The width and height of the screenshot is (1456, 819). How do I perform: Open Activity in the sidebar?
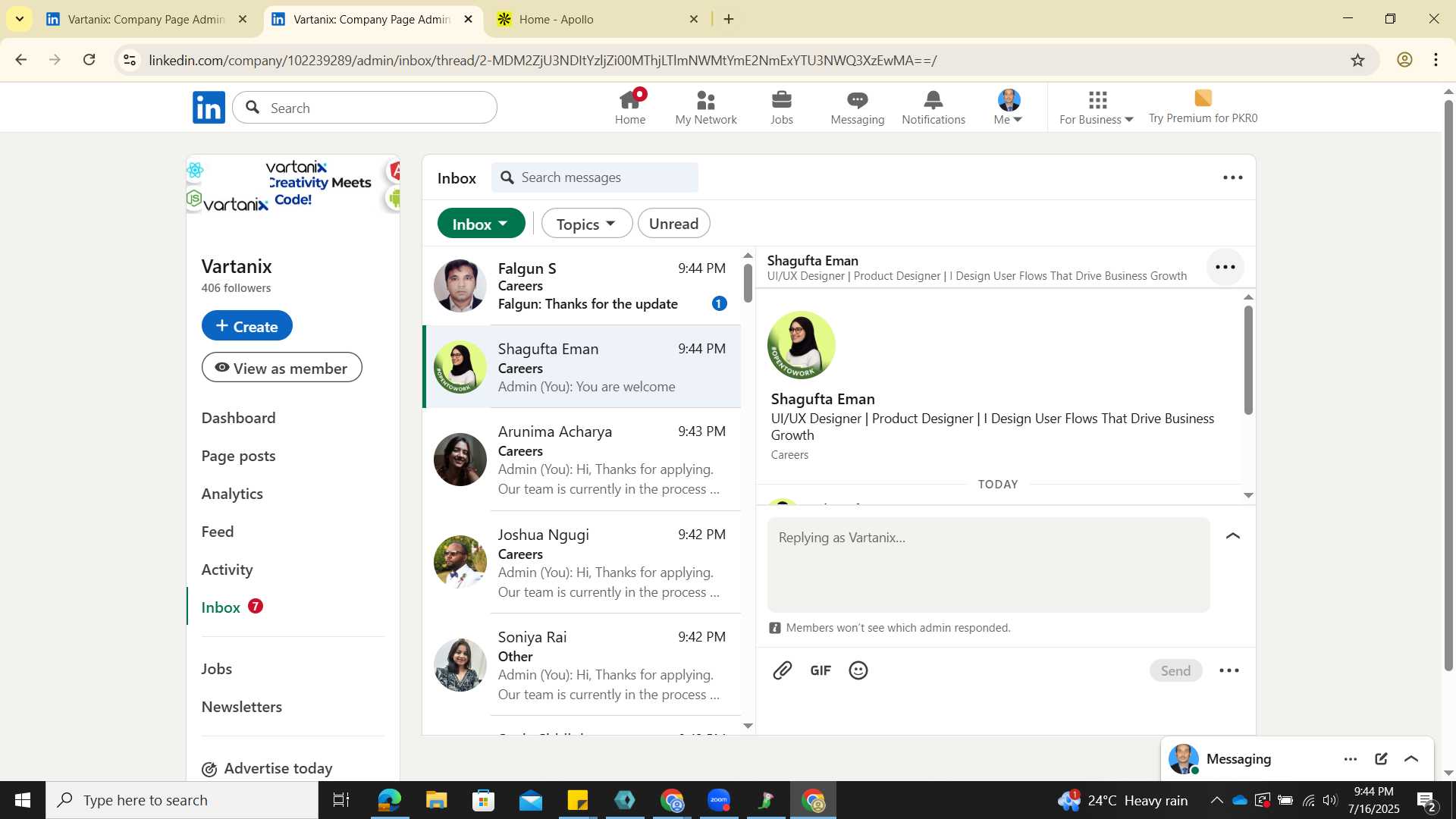227,570
